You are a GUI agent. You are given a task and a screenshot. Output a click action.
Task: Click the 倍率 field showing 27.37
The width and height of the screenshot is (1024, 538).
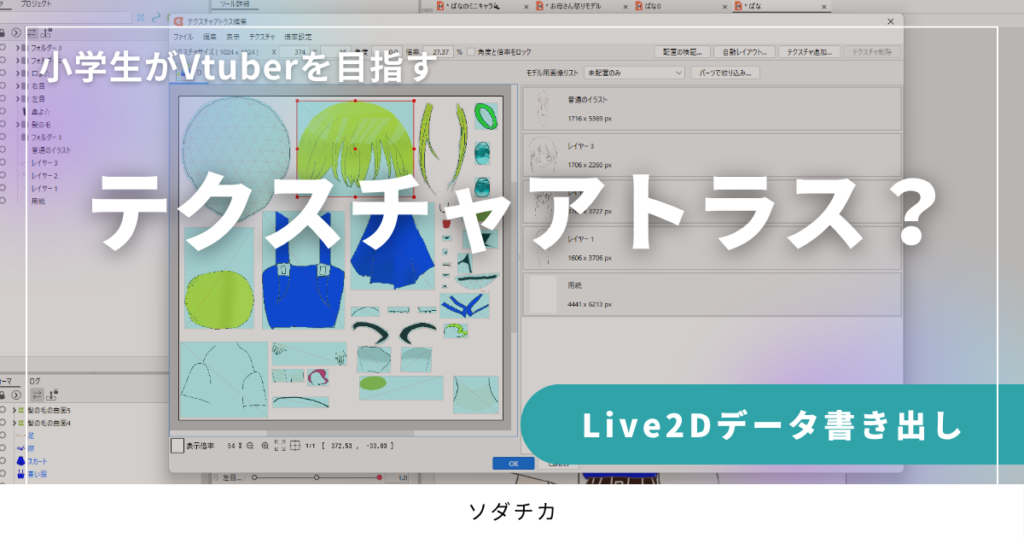(x=438, y=52)
